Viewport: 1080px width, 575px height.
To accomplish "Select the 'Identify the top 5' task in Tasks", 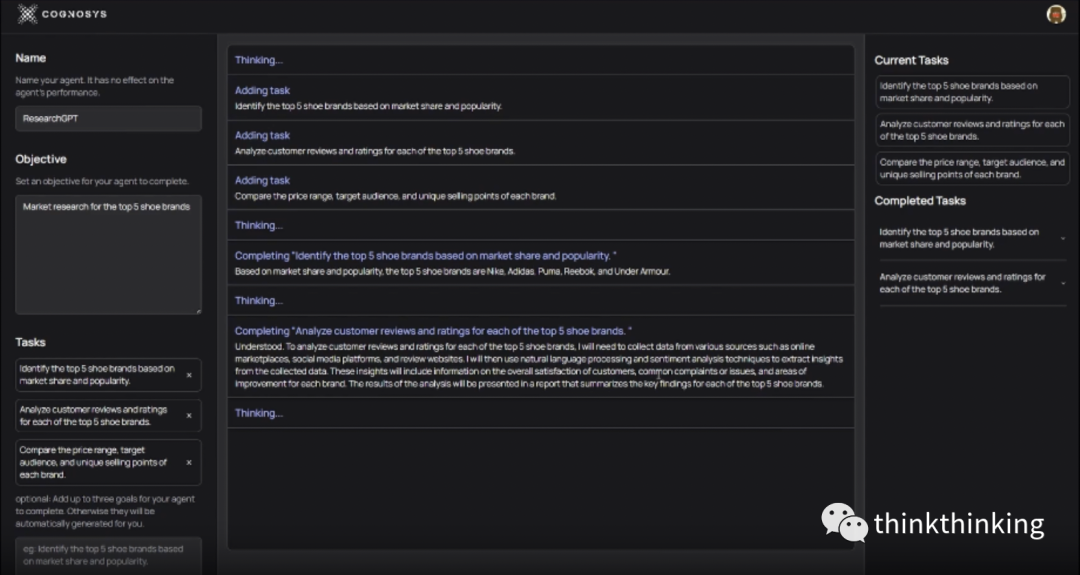I will (108, 375).
